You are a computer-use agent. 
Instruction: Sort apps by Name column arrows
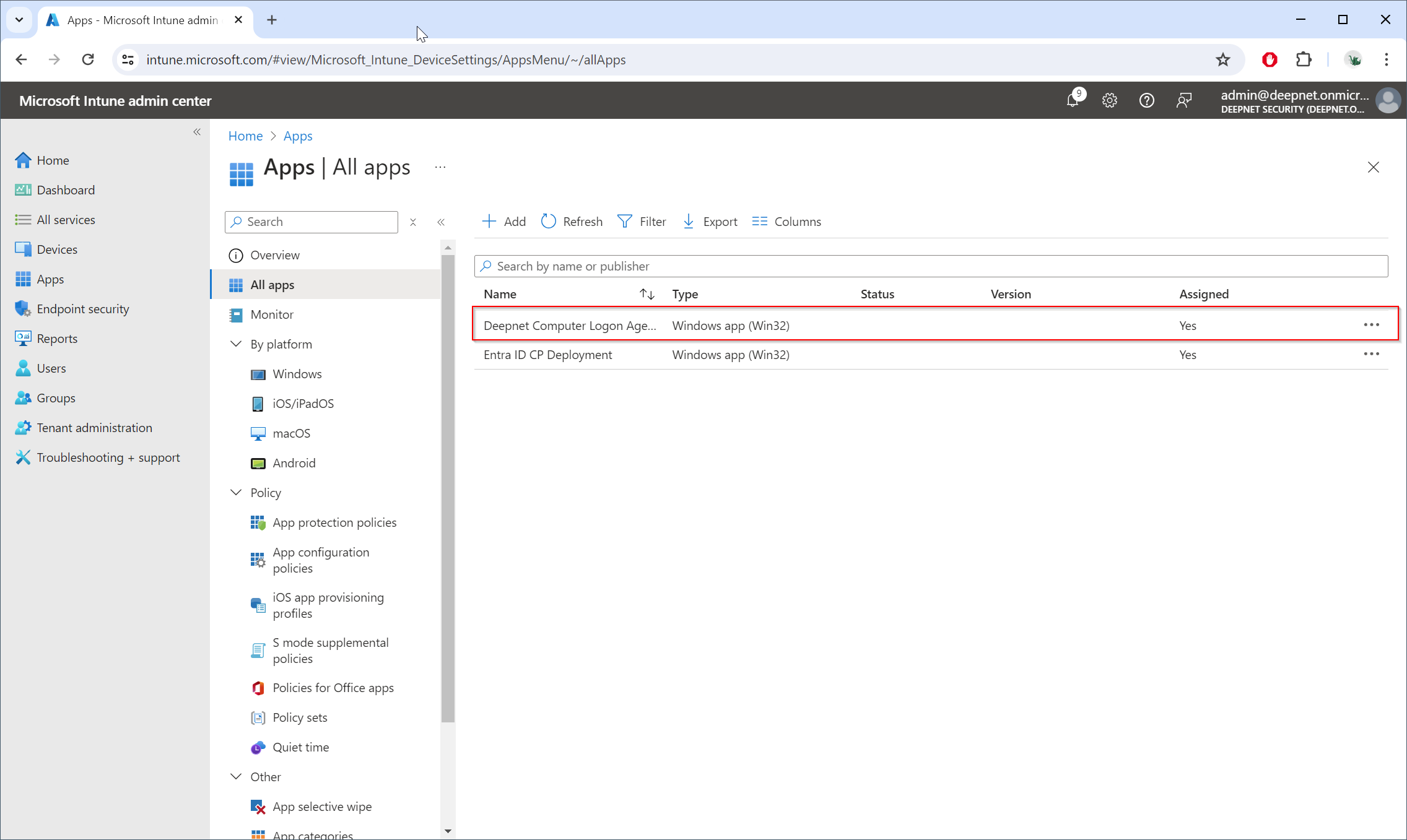coord(647,295)
